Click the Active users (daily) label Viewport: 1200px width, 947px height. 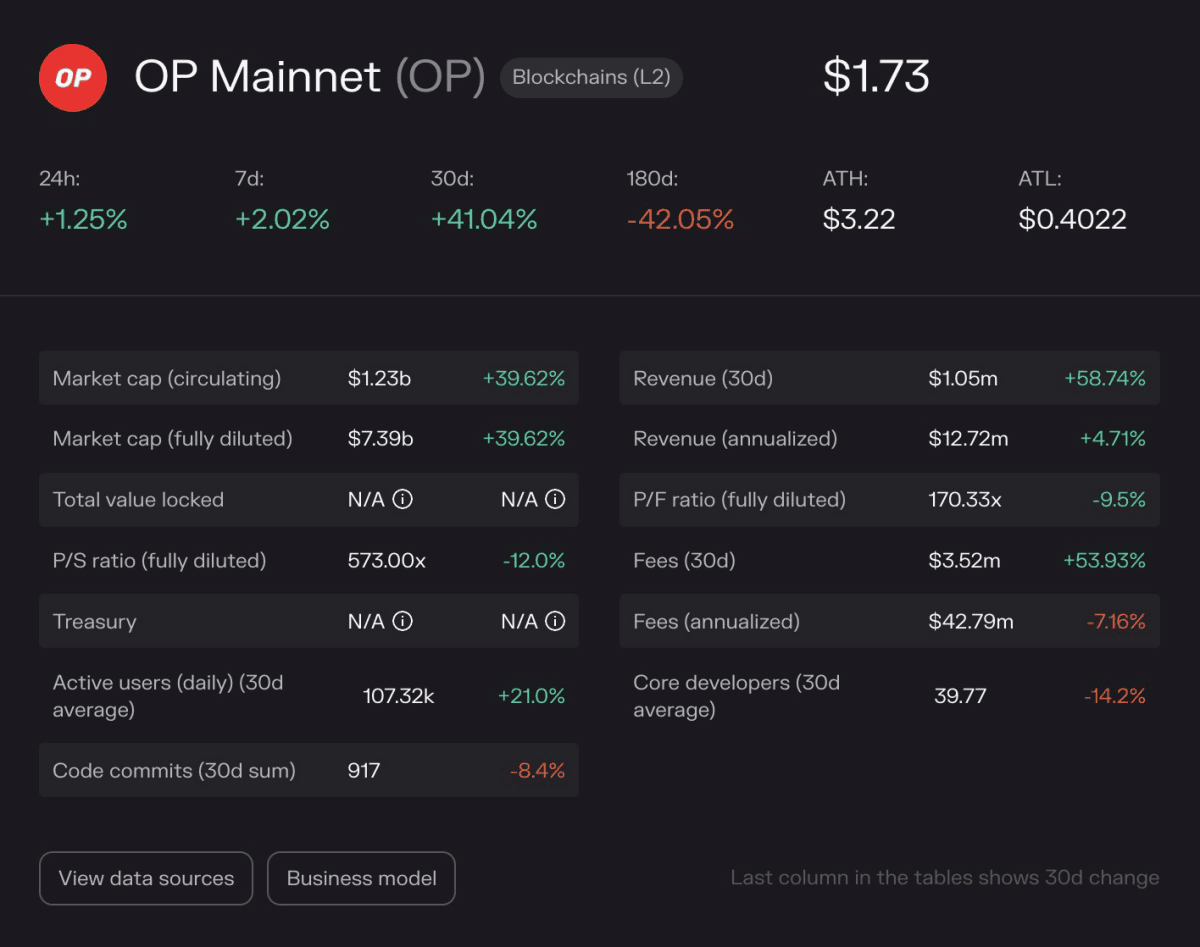168,696
